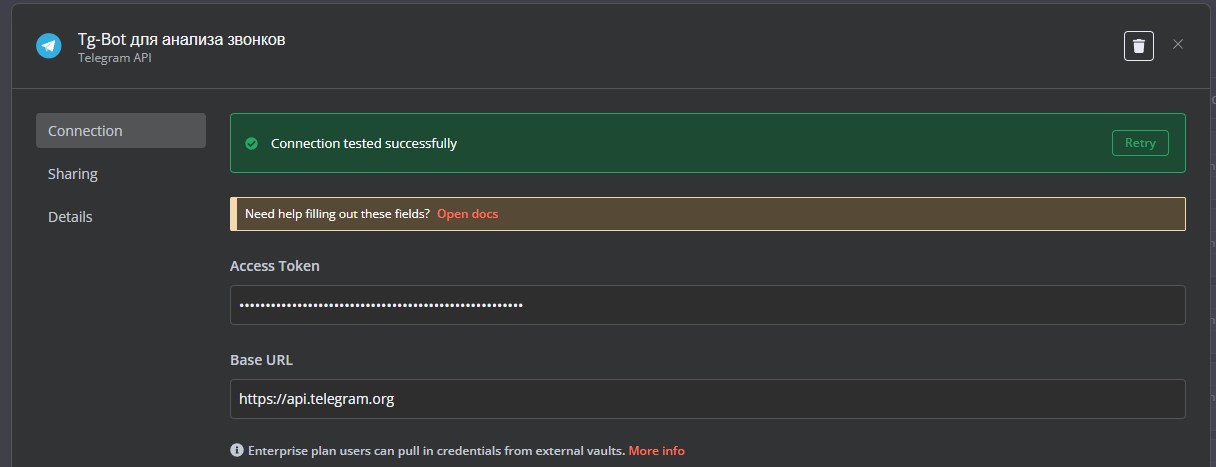
Task: Click the Telegram logo icon
Action: point(49,46)
